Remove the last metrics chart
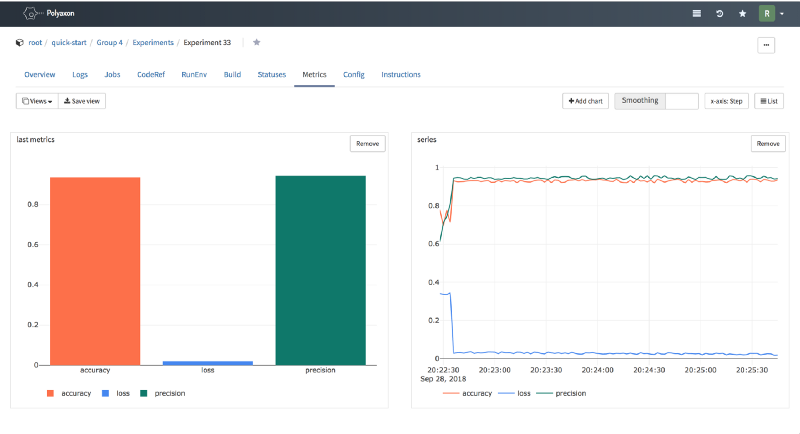 coord(367,143)
